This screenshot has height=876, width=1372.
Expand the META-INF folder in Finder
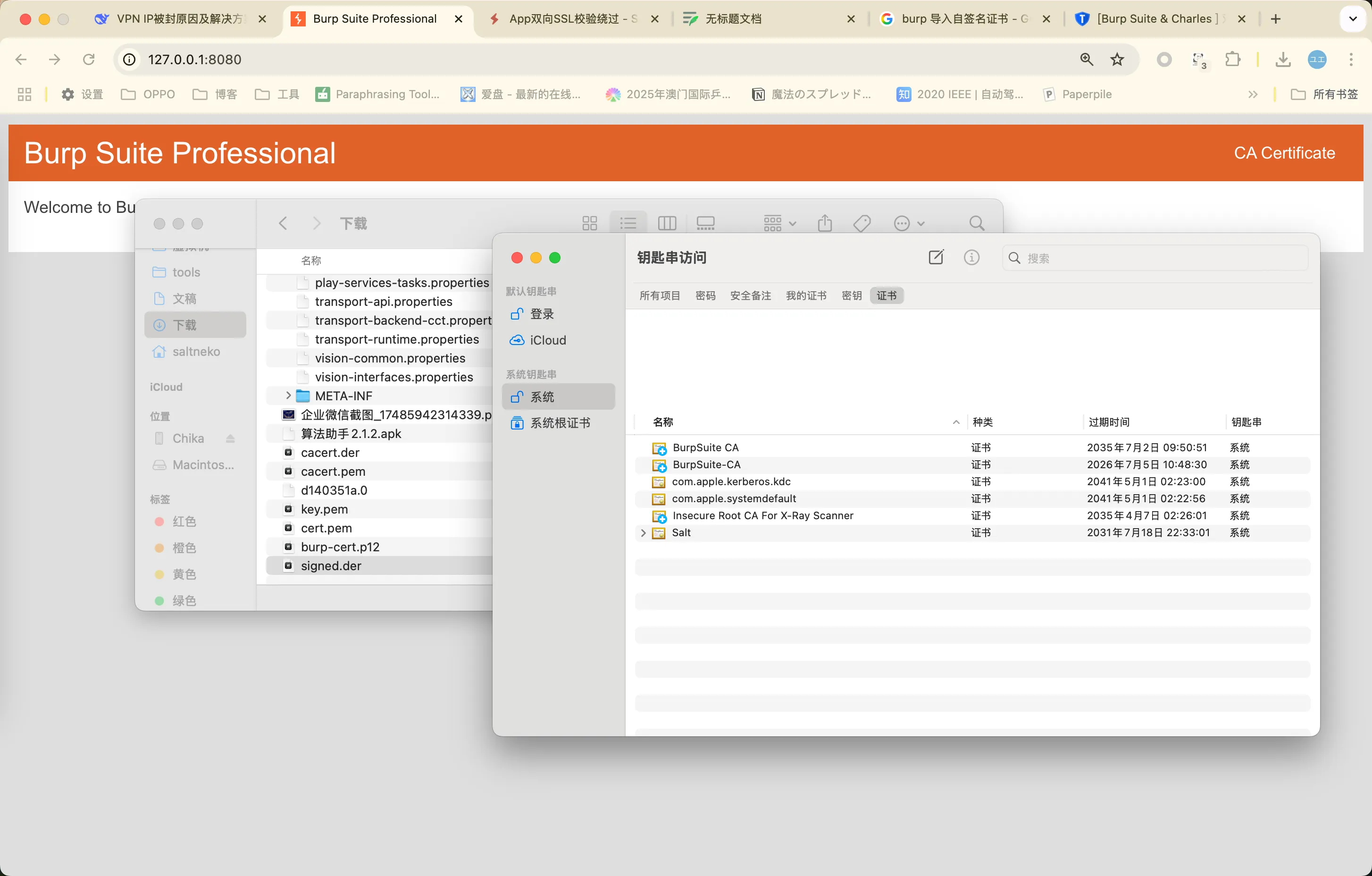tap(288, 395)
